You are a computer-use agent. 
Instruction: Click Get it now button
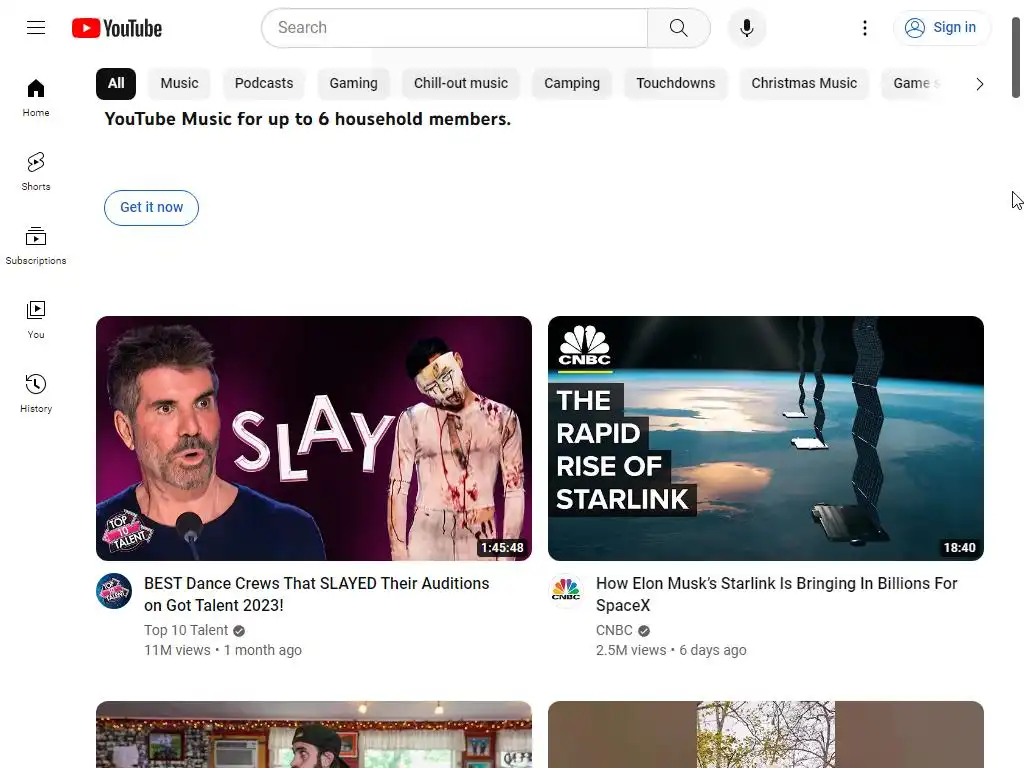click(x=152, y=208)
